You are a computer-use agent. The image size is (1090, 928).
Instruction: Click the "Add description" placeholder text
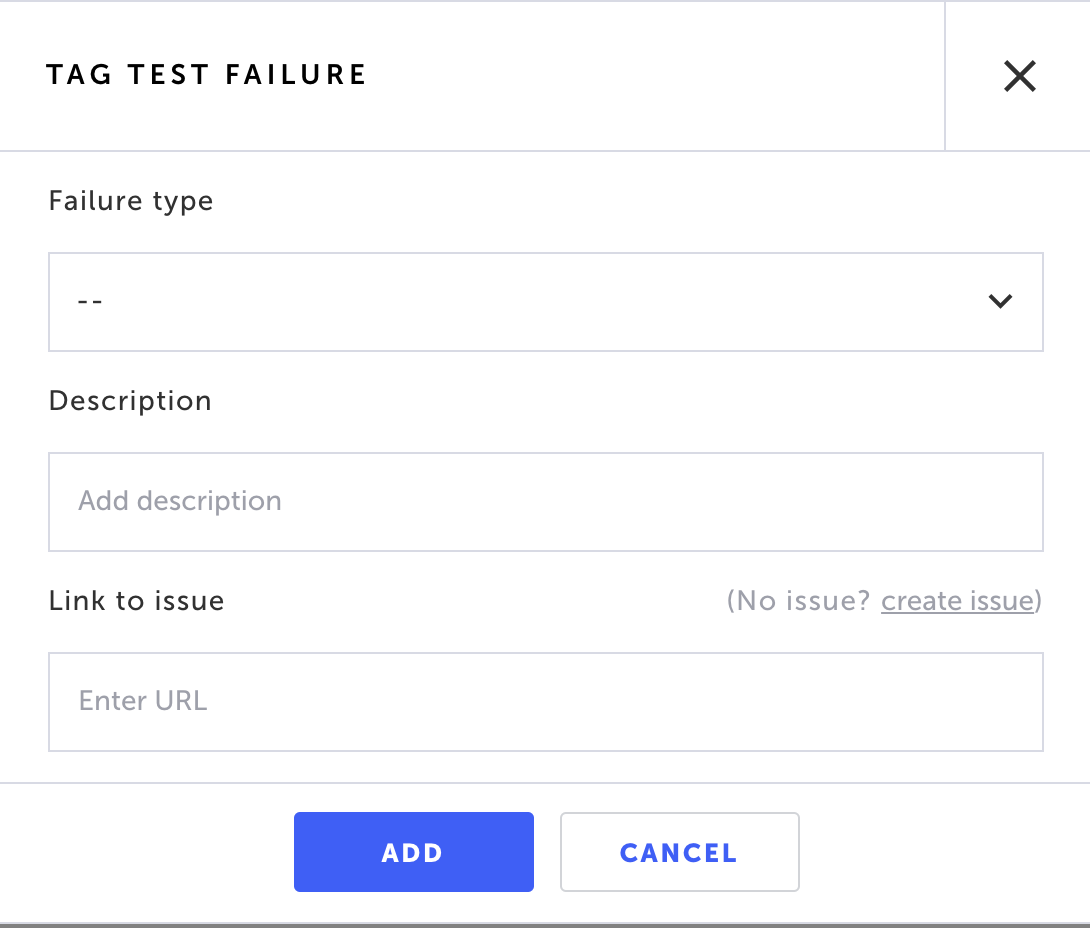click(180, 501)
